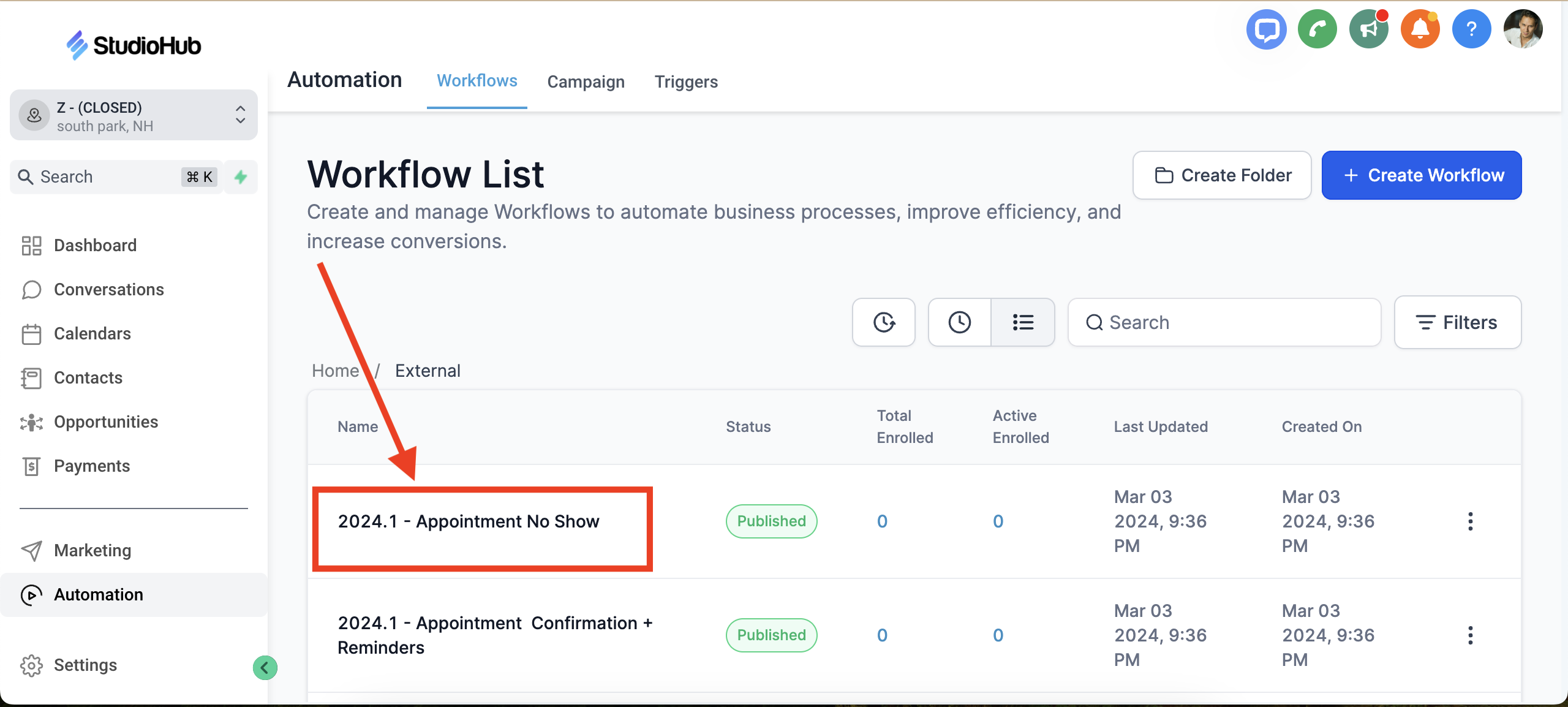
Task: Open options menu for Appointment Confirmation + Reminders
Action: [x=1470, y=635]
